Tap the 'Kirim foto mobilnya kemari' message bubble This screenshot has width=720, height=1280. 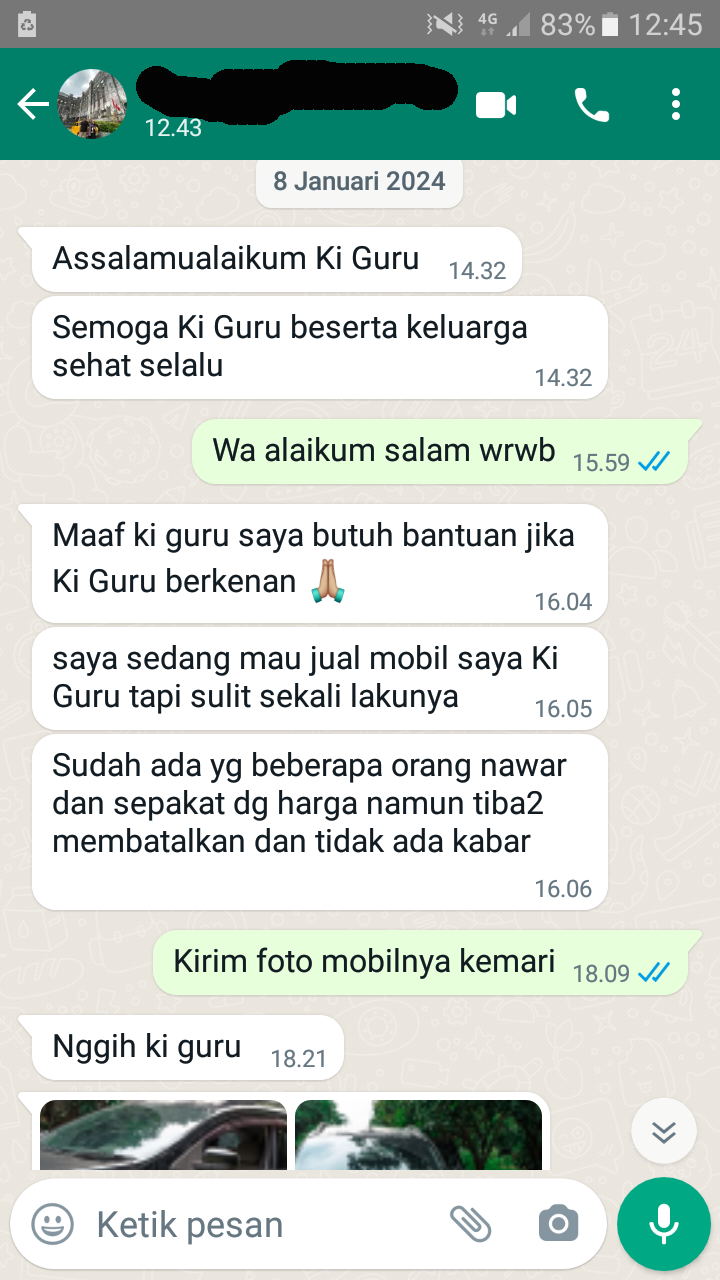(x=420, y=964)
